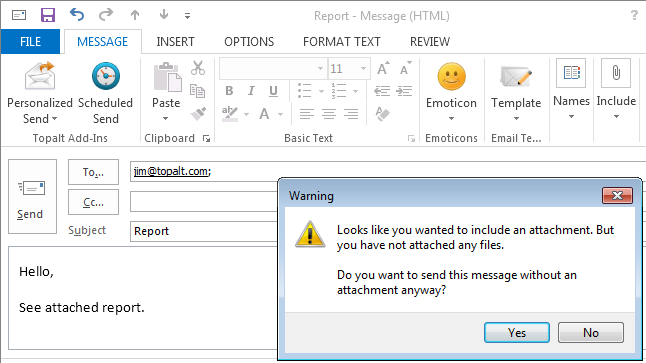The width and height of the screenshot is (646, 363).
Task: Toggle Underline formatting
Action: (273, 91)
